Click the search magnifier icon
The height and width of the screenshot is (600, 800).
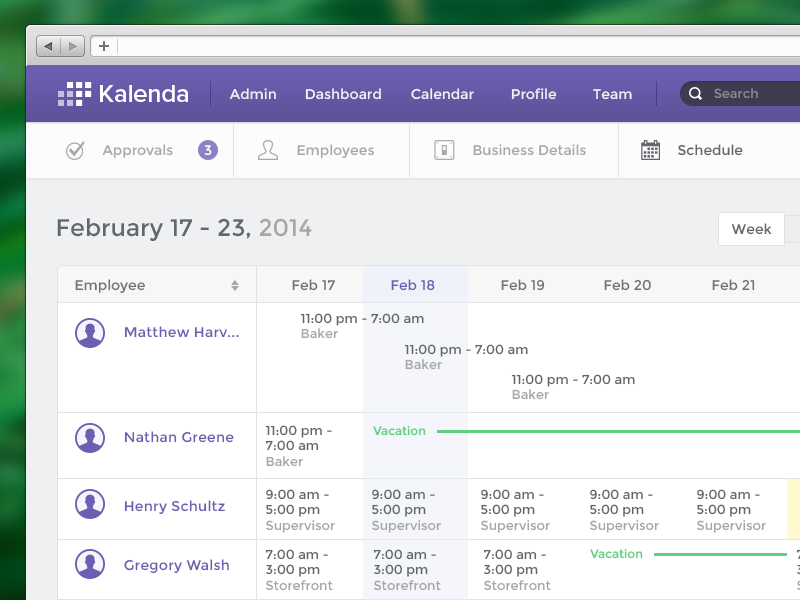(x=696, y=94)
